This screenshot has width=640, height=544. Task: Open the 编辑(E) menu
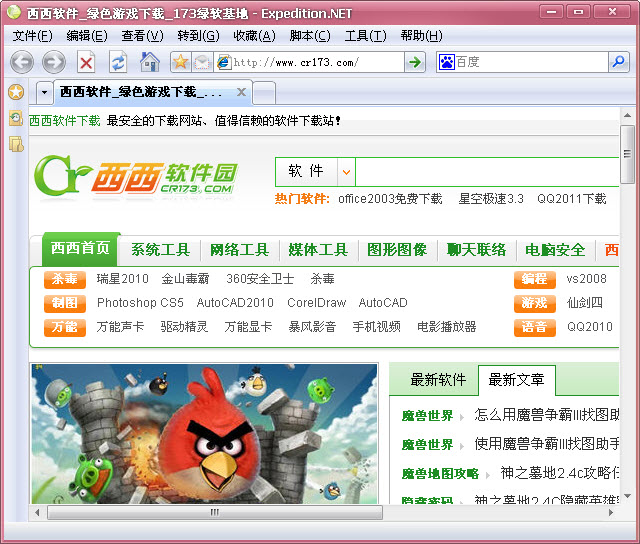[87, 36]
